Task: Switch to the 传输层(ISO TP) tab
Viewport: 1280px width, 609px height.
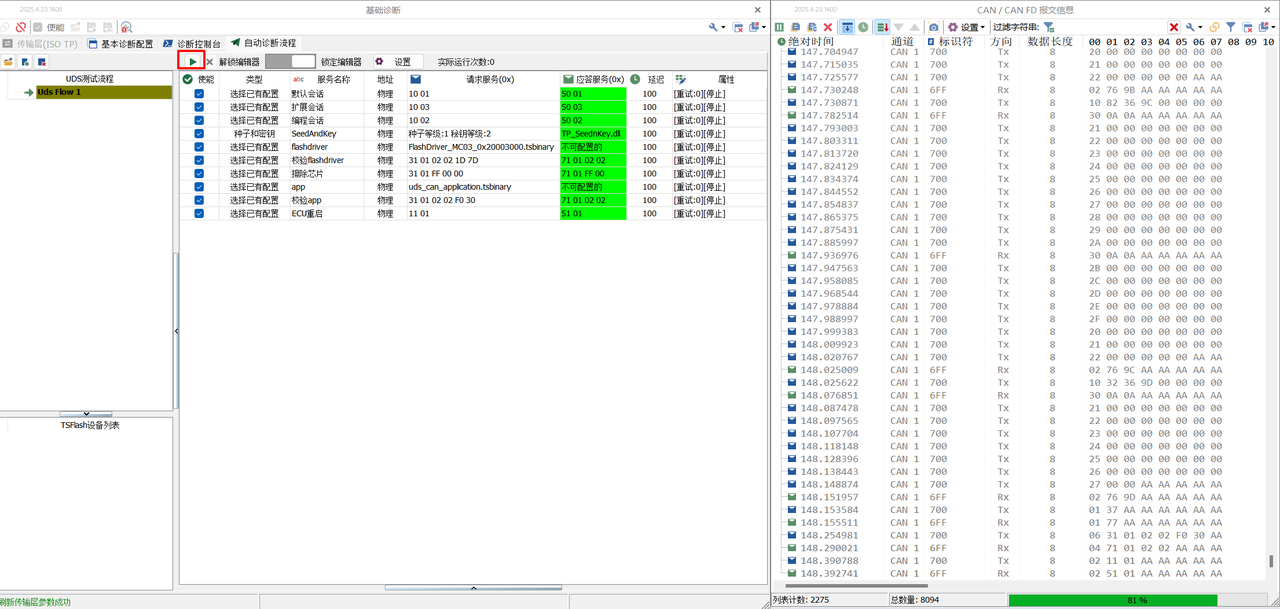Action: click(x=40, y=44)
